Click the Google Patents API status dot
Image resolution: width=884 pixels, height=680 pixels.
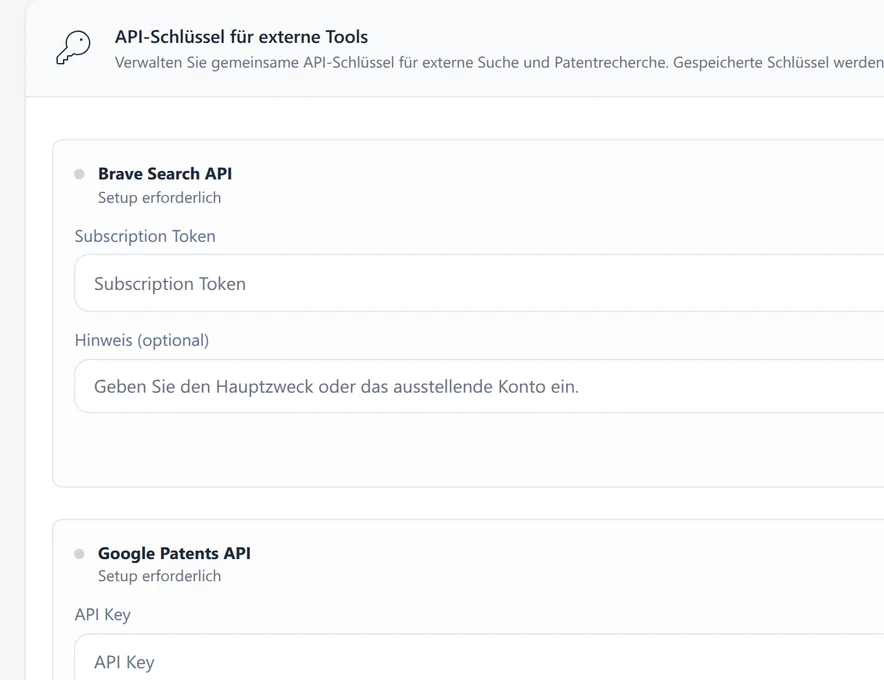pos(79,554)
